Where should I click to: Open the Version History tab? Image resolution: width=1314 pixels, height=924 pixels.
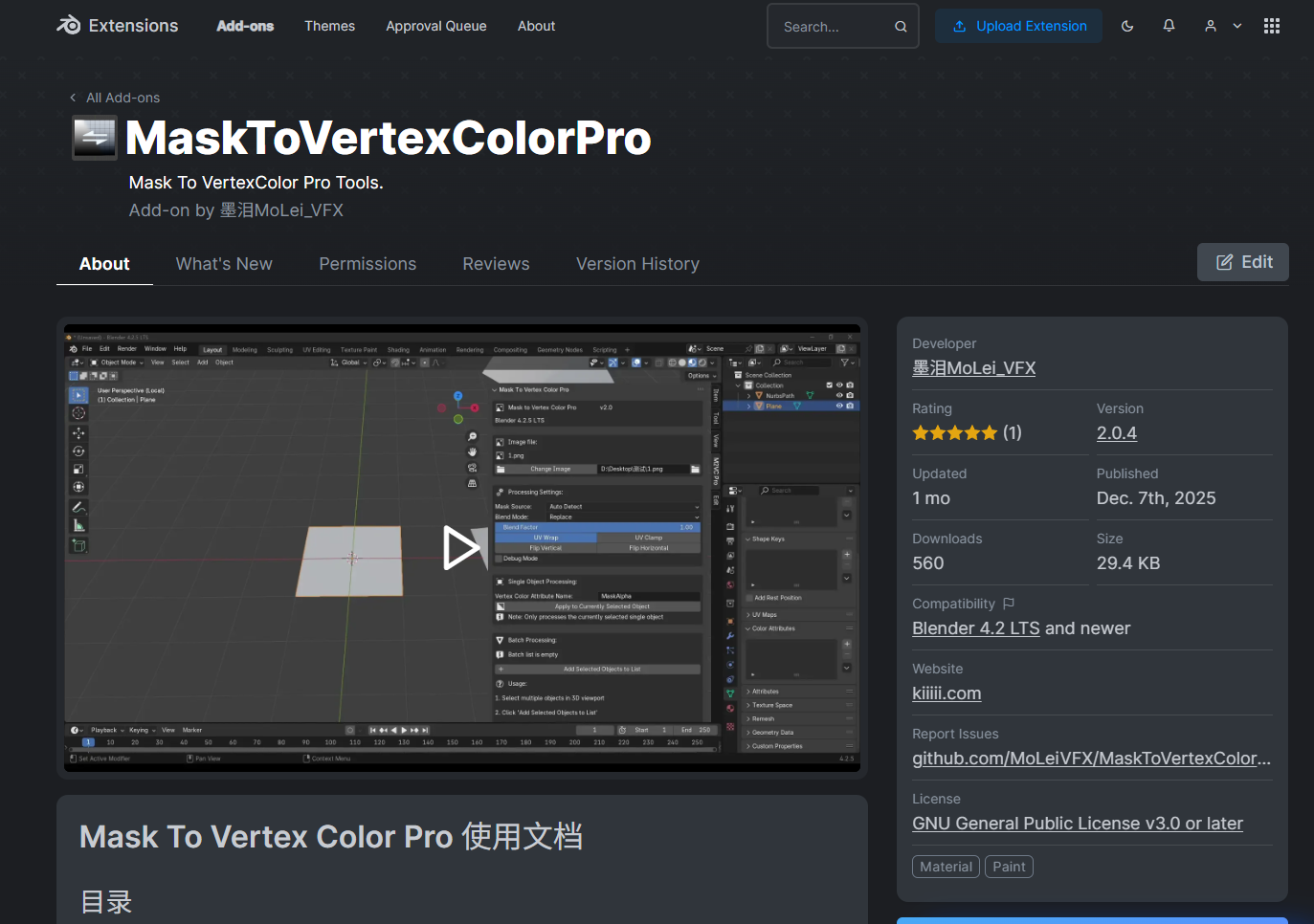point(637,264)
